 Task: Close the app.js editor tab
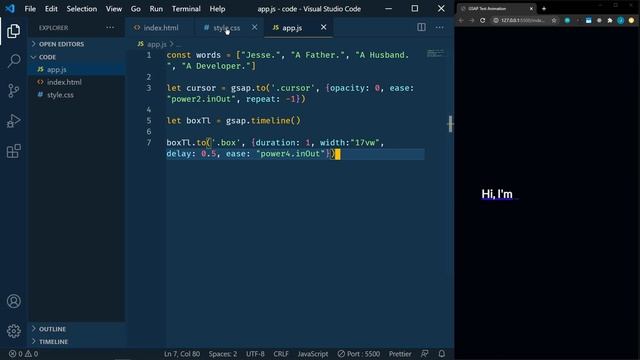(323, 27)
